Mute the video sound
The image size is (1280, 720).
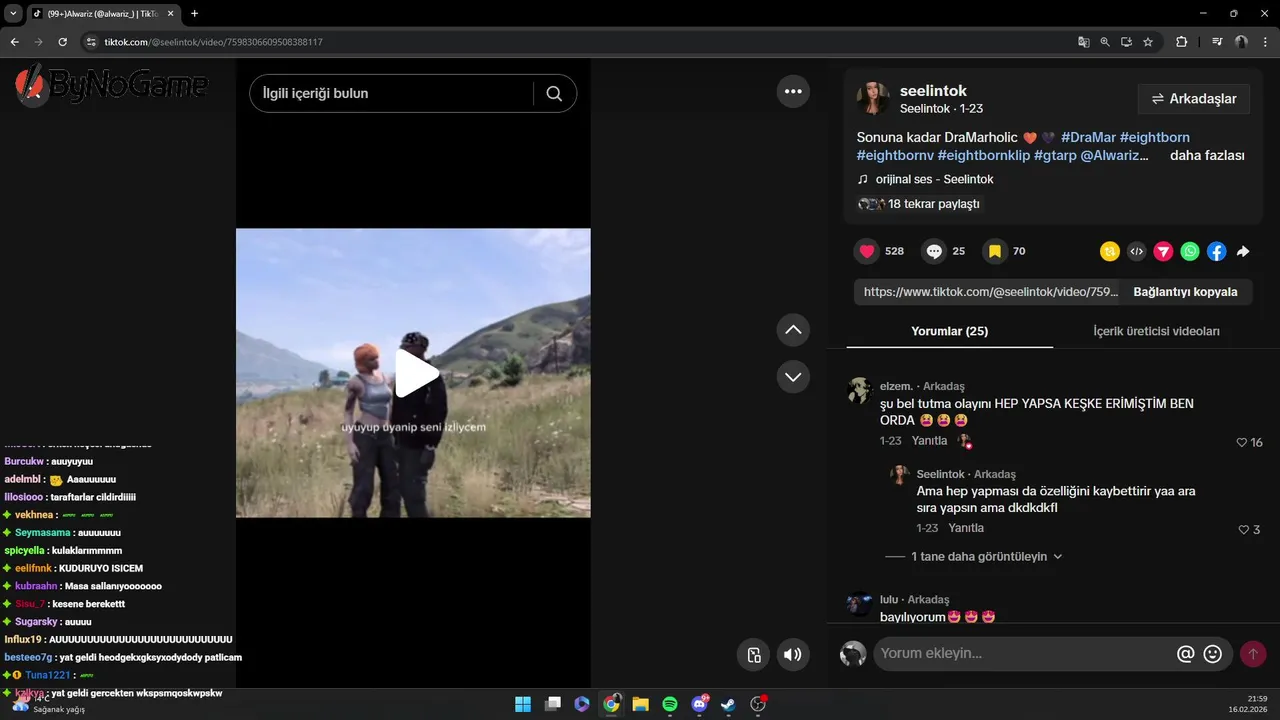[x=793, y=655]
